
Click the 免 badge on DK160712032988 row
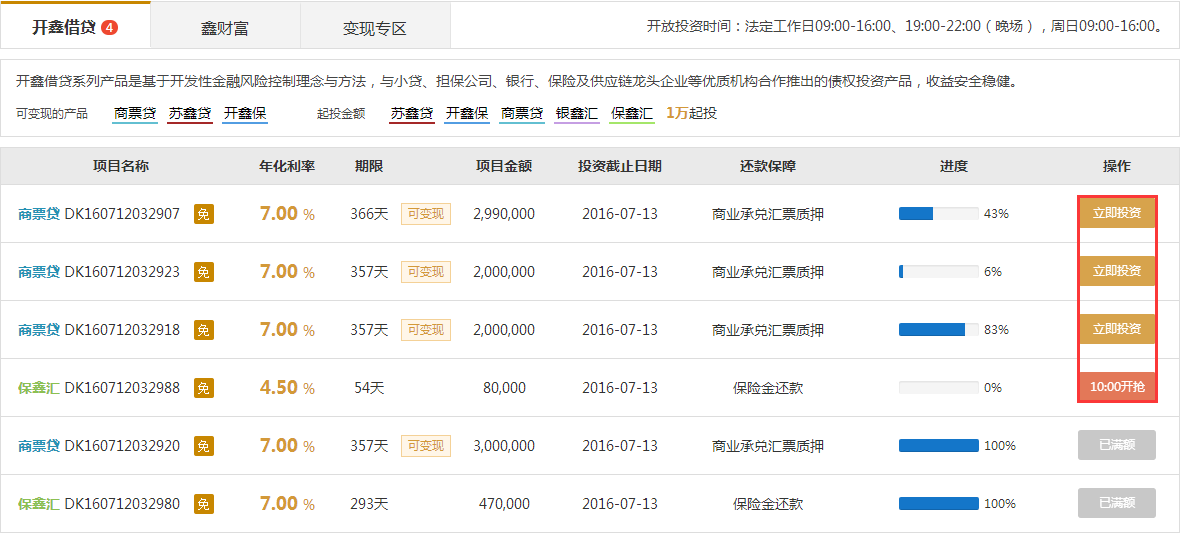click(x=203, y=388)
